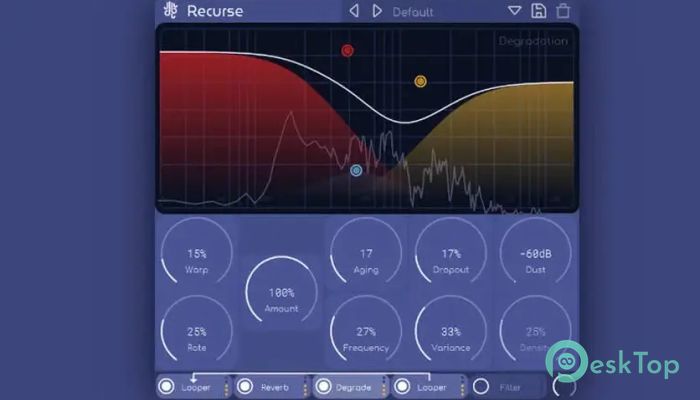Click the Recurse logo icon

(x=171, y=12)
